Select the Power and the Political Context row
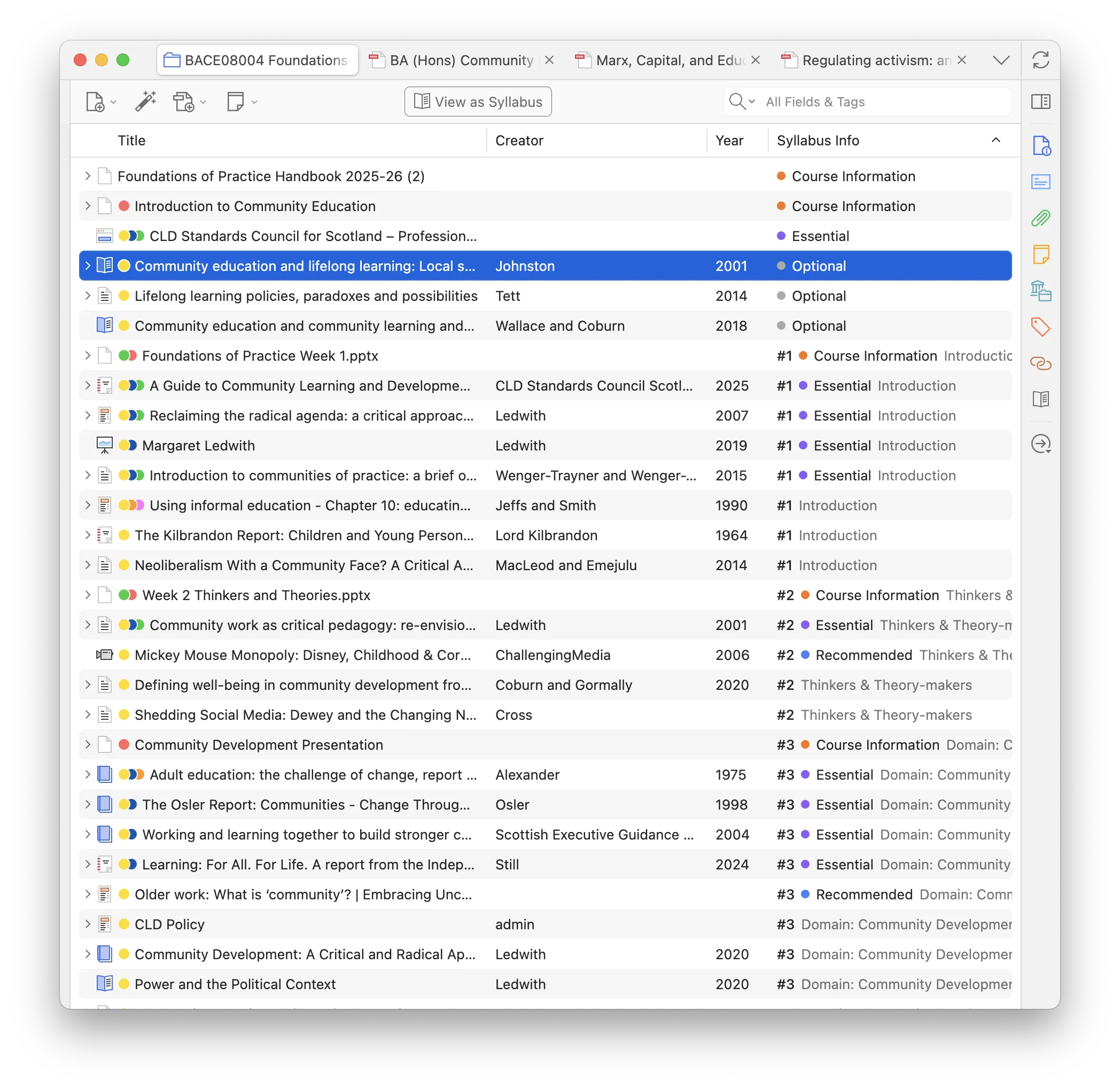 click(545, 984)
